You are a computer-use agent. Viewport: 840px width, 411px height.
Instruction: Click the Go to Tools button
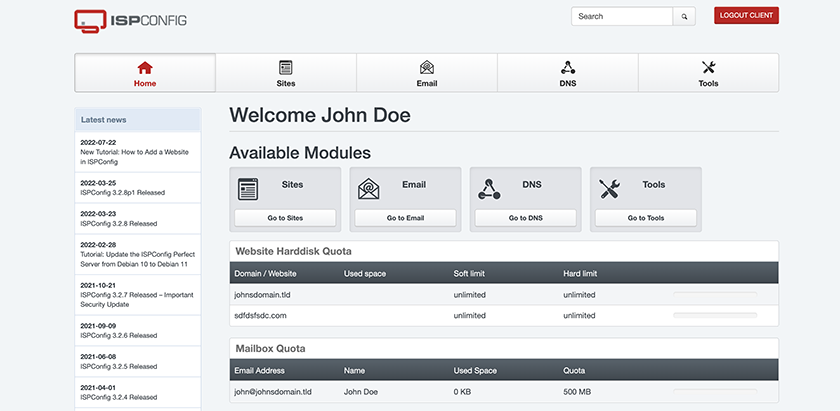tap(646, 218)
